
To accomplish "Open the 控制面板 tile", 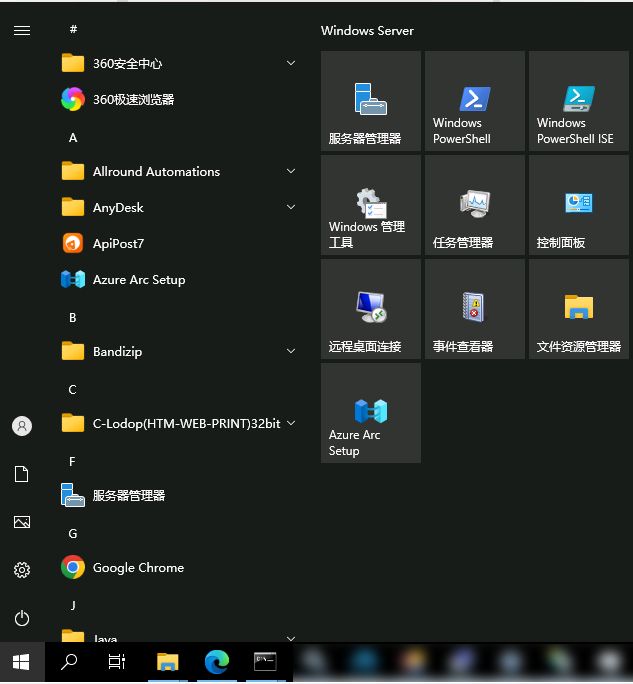I will [578, 205].
